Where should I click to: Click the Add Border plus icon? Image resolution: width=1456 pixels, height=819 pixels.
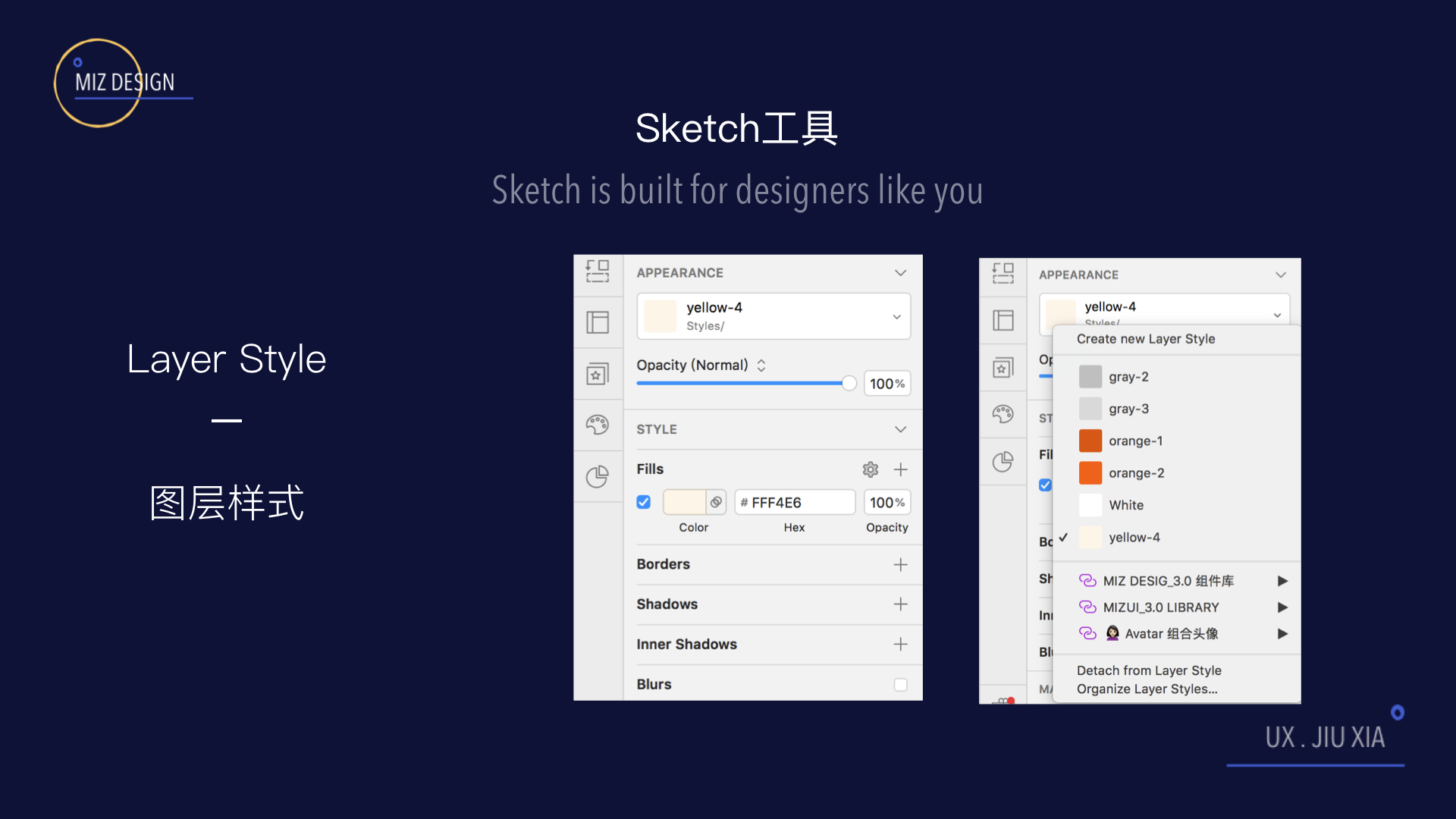pos(899,563)
